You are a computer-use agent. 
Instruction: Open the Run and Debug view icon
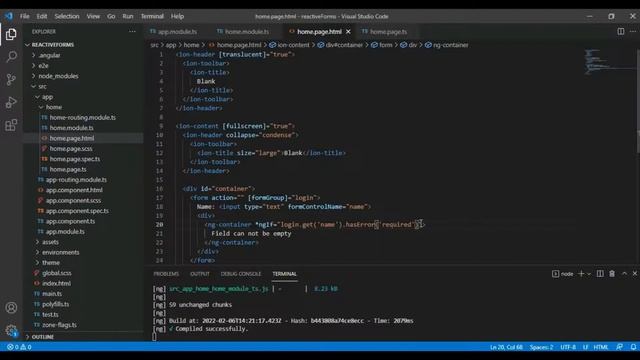click(x=11, y=102)
